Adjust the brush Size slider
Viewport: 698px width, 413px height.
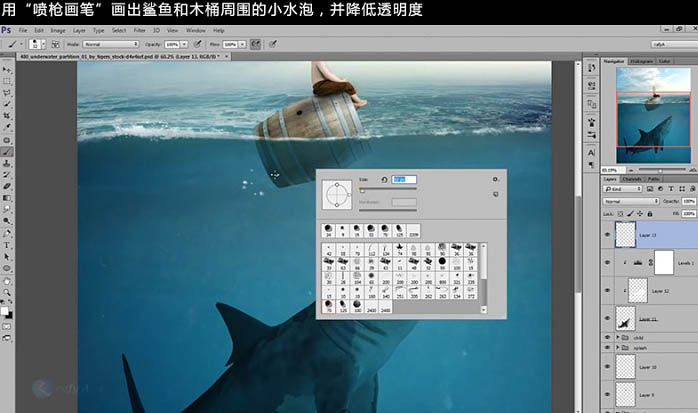(388, 190)
